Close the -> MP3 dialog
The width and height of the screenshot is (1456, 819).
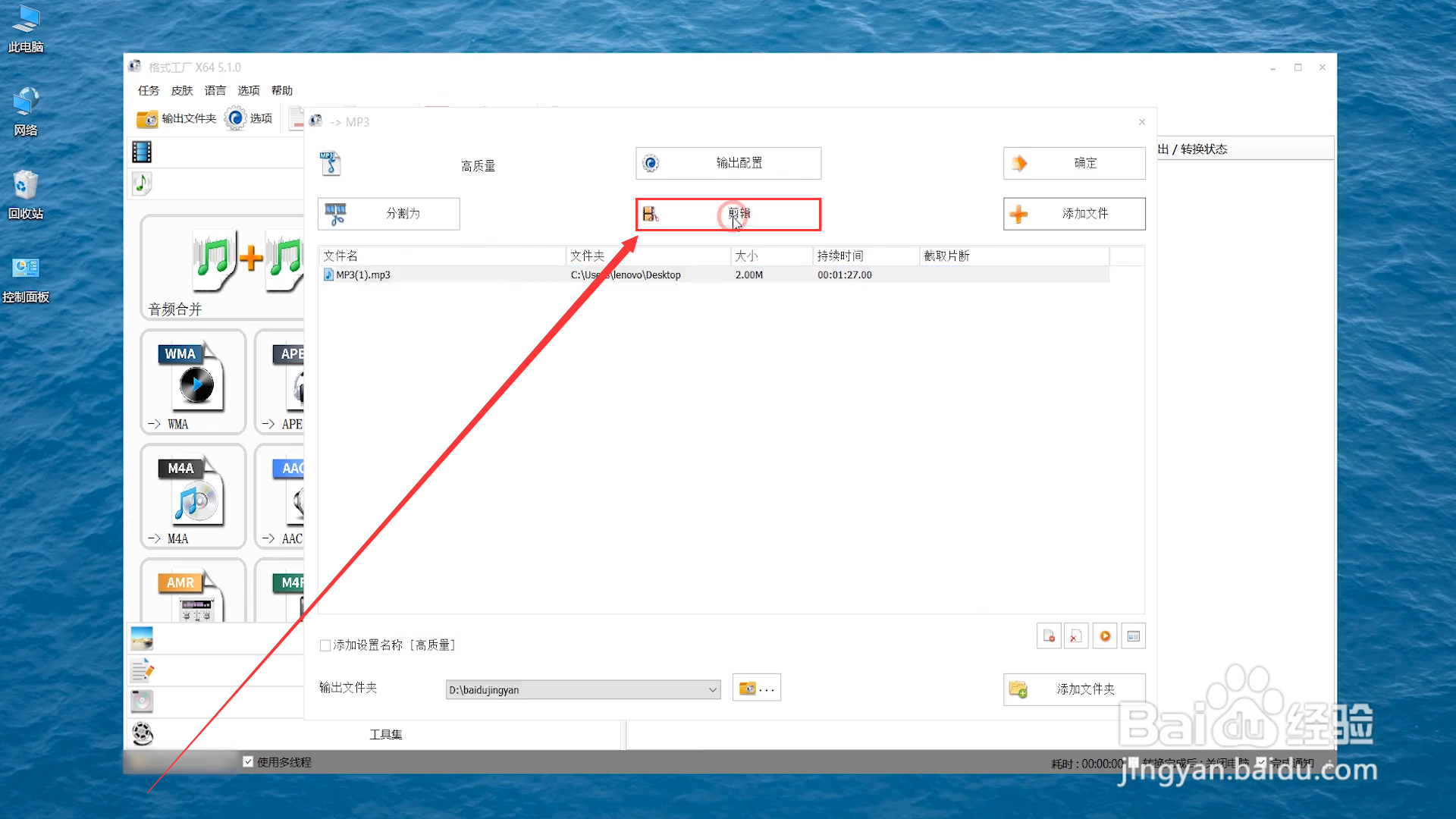click(x=1142, y=122)
